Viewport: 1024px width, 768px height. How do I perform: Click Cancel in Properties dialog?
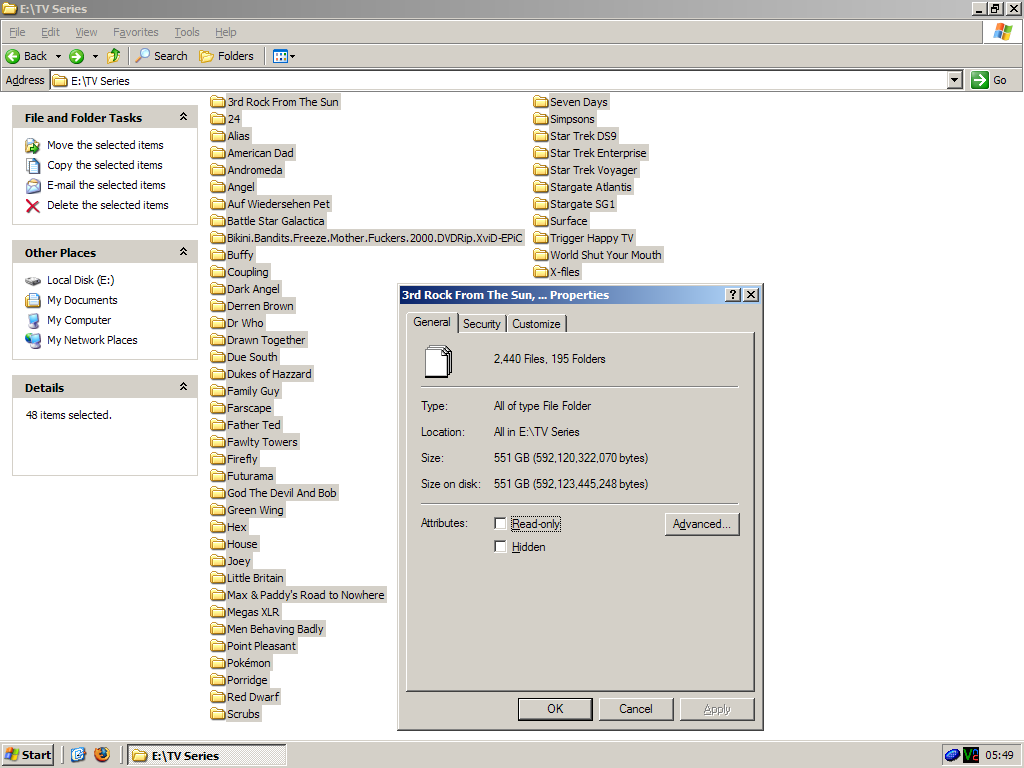click(635, 709)
